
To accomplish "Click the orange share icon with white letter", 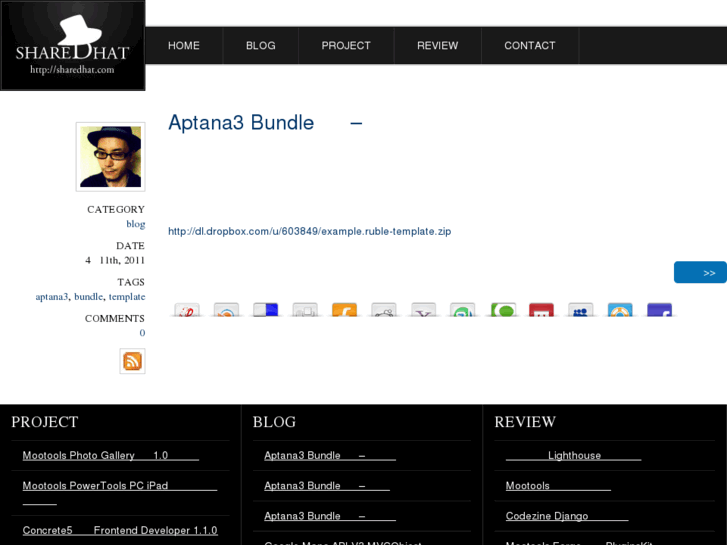I will [344, 309].
